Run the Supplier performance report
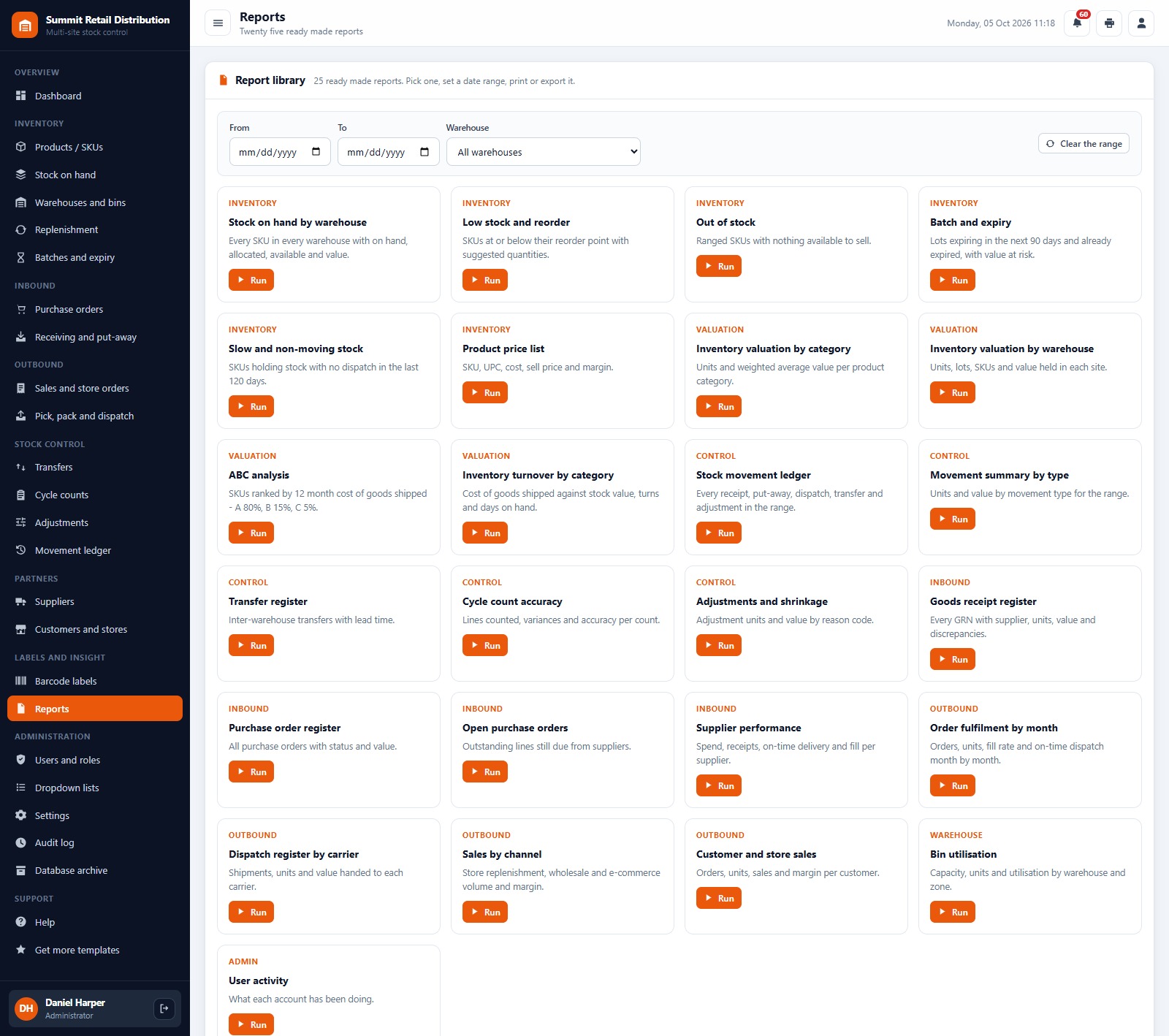The height and width of the screenshot is (1036, 1169). (719, 785)
